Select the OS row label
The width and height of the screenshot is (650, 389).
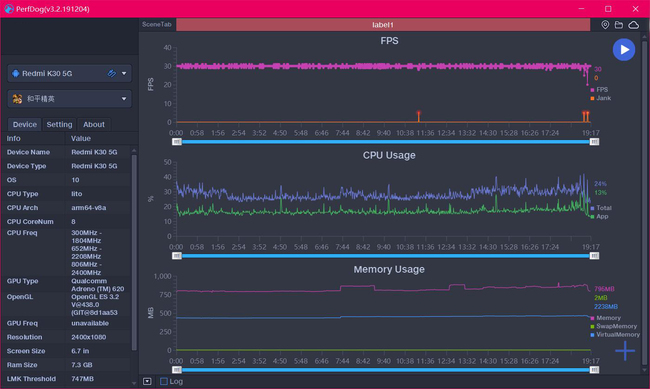[12, 180]
